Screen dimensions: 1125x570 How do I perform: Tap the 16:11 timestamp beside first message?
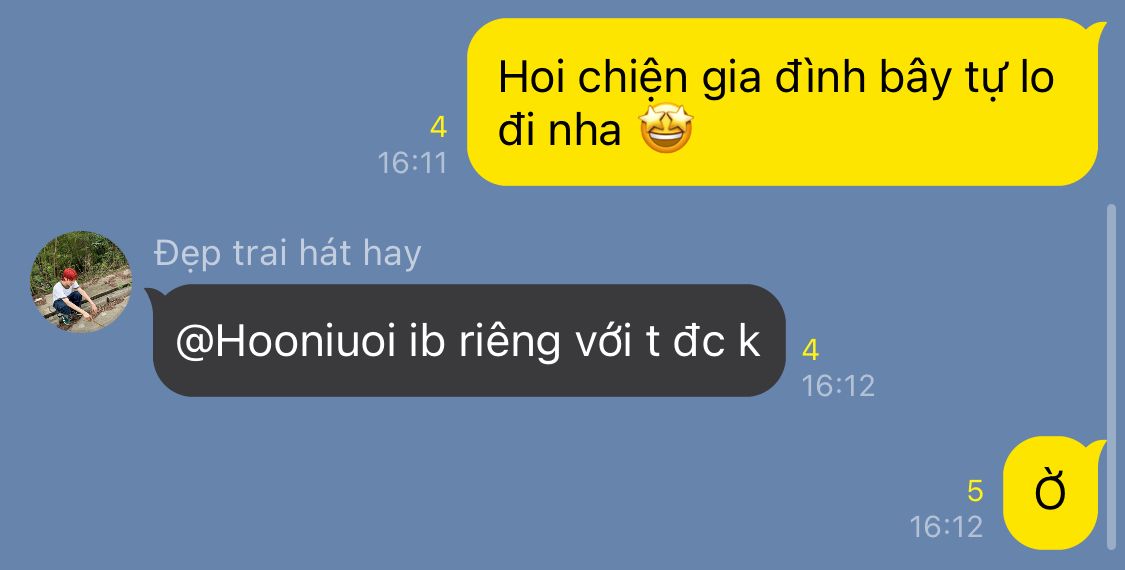click(x=413, y=163)
